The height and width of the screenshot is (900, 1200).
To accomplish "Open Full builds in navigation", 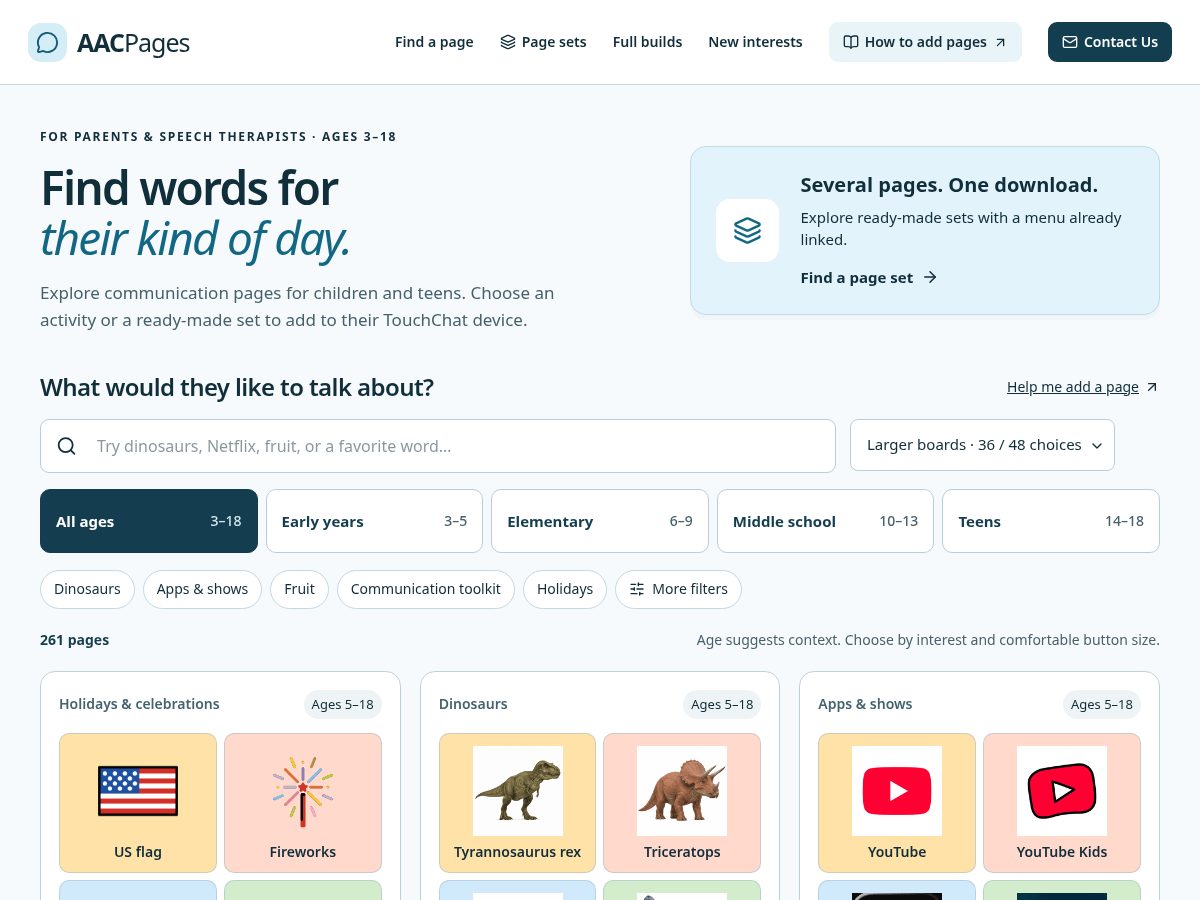I will pos(647,42).
